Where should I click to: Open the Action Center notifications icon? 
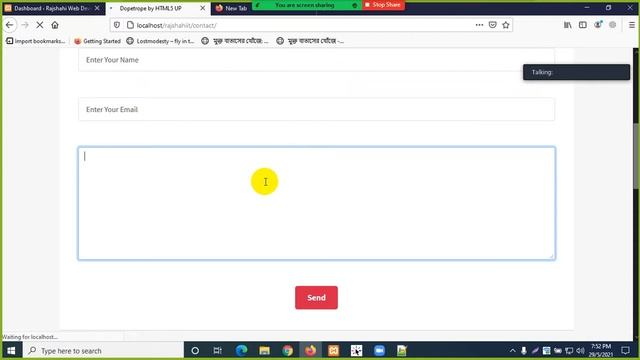tap(625, 351)
